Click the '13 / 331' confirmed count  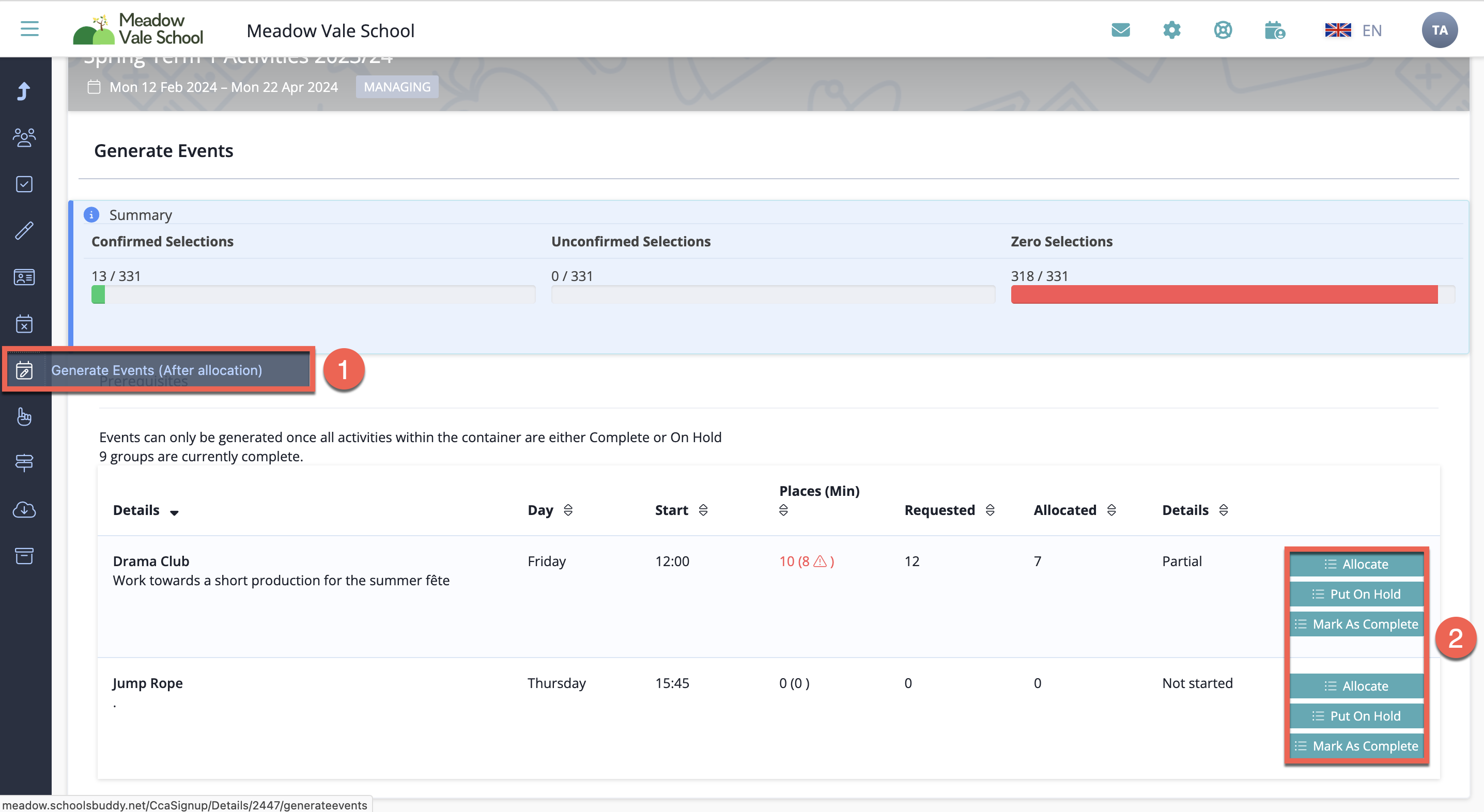pyautogui.click(x=116, y=276)
